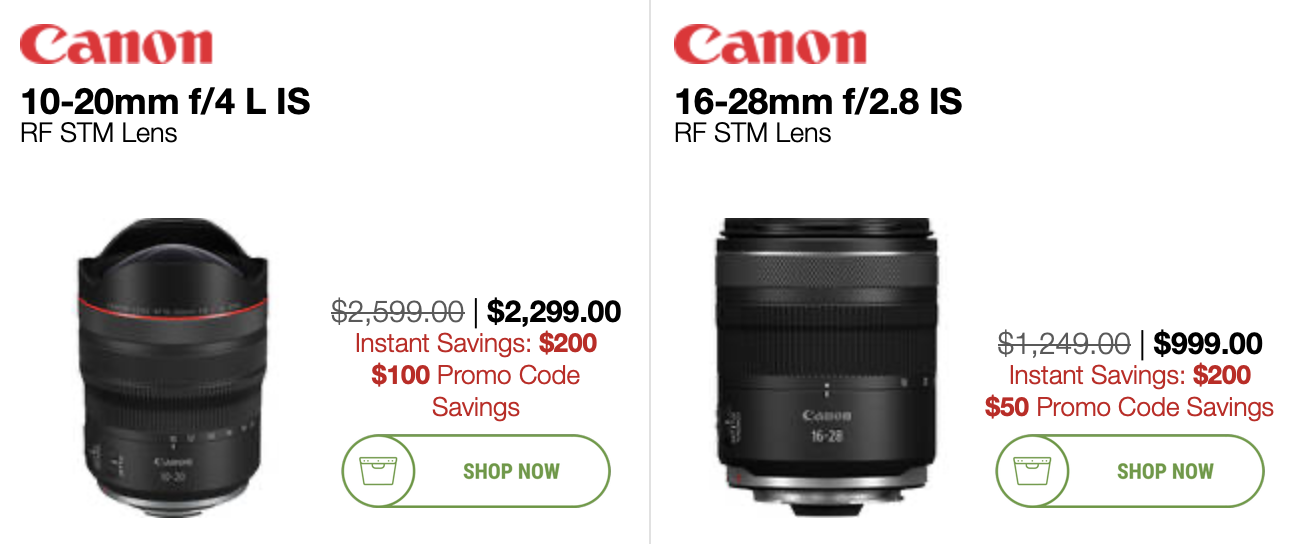
Task: Select the $2,299.00 sale price
Action: 554,311
